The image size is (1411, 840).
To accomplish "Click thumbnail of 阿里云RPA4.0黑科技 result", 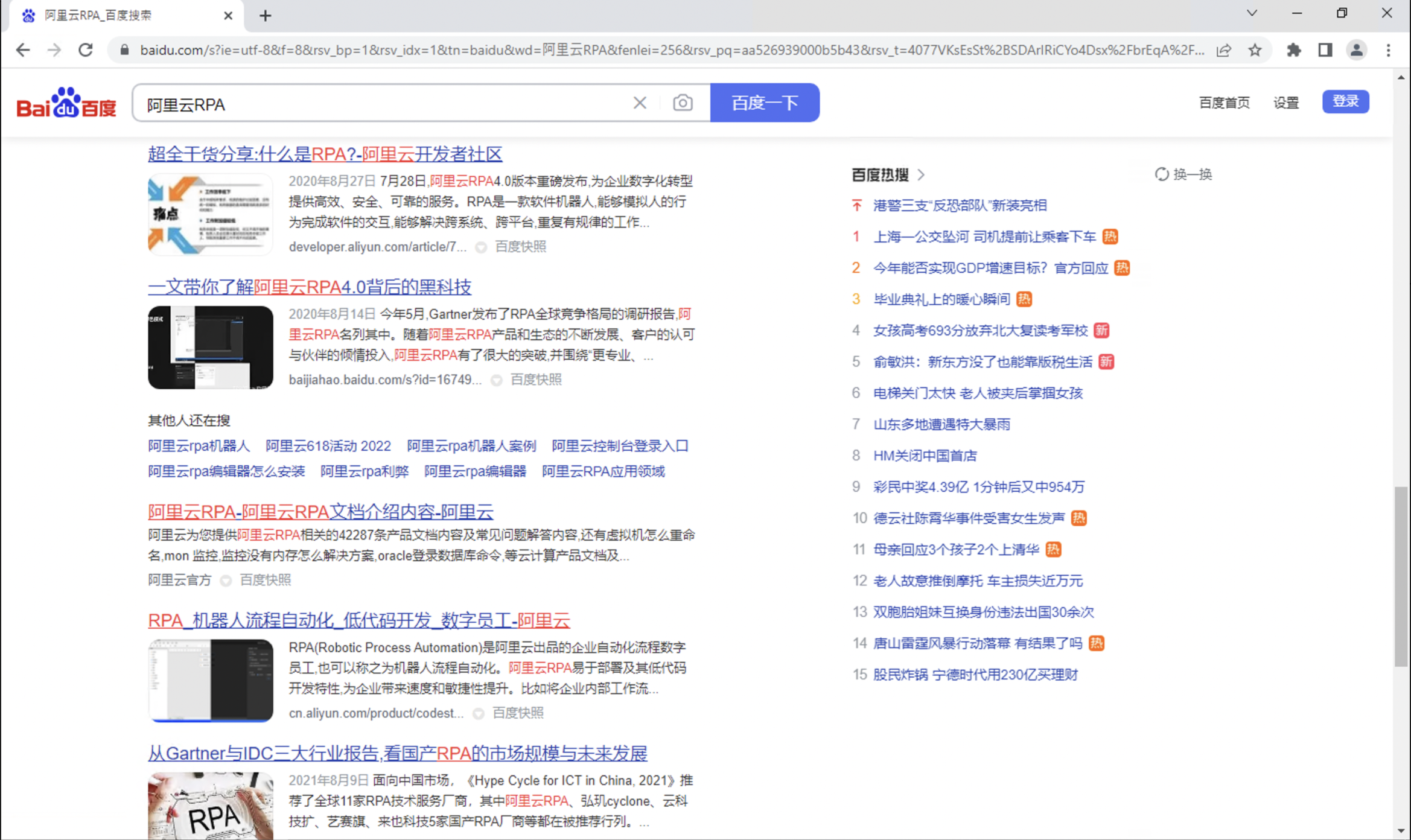I will pyautogui.click(x=210, y=347).
